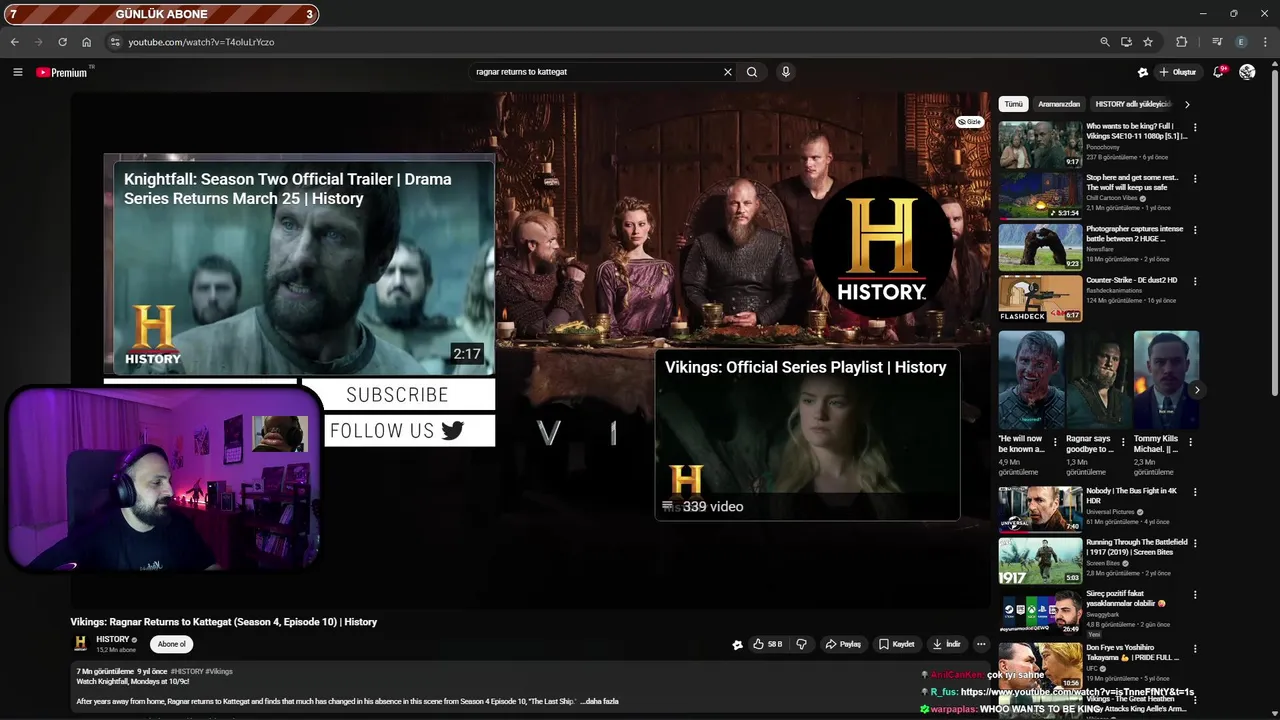Viewport: 1280px width, 720px height.
Task: Show more filter chips with right arrow
Action: 1187,104
